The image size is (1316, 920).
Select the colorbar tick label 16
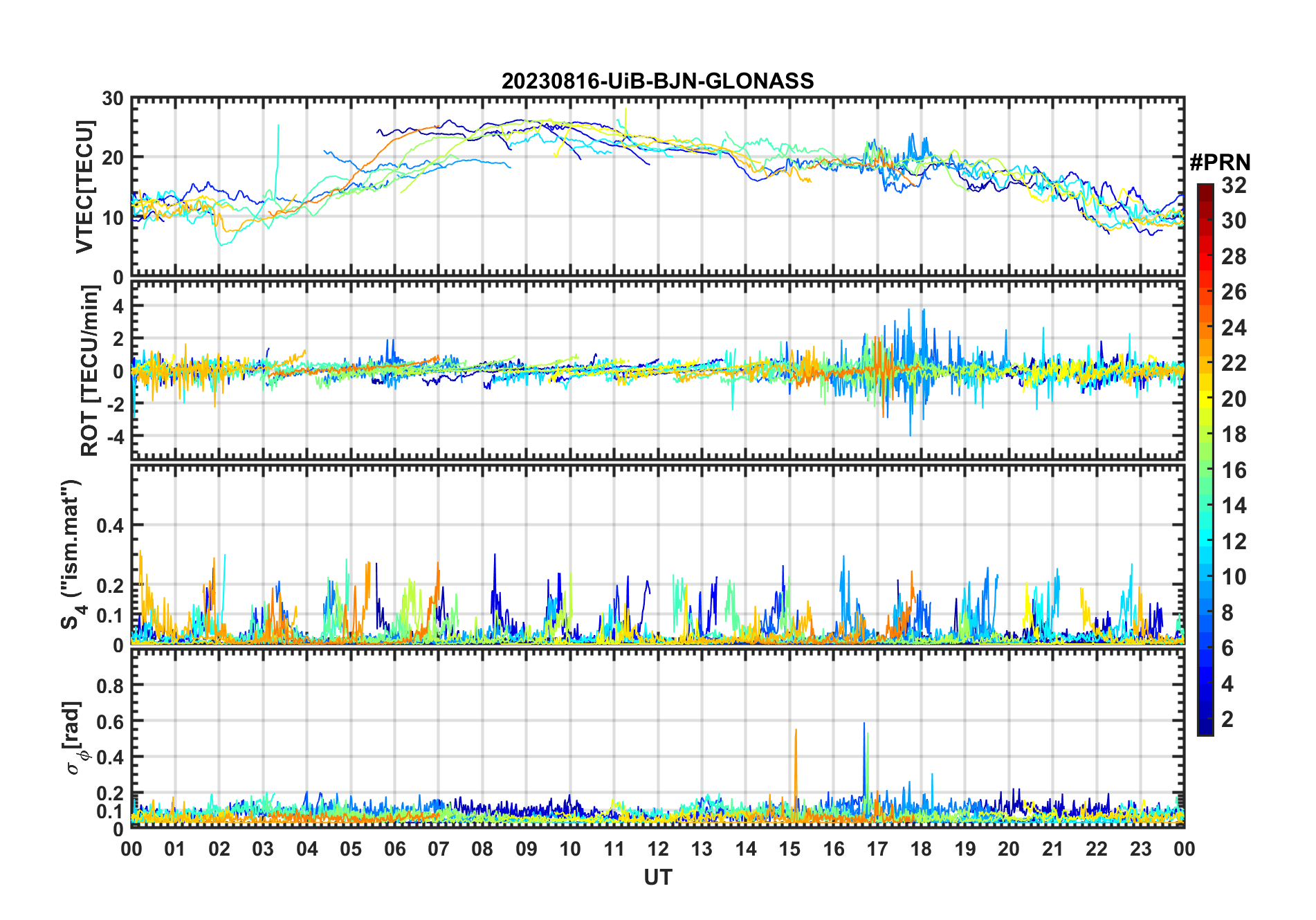point(1234,470)
